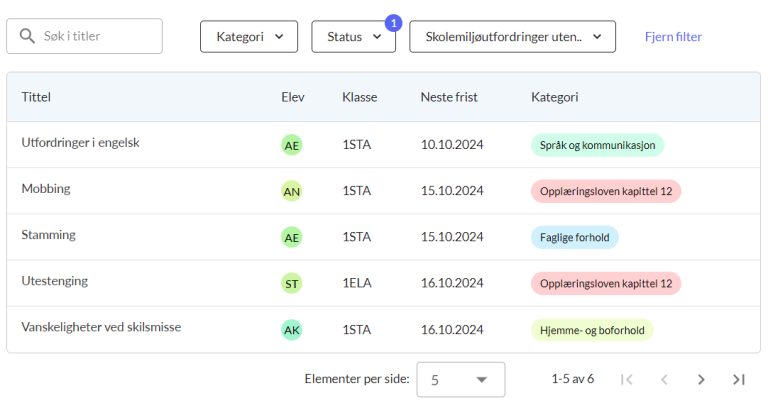768x420 pixels.
Task: Click the AK student avatar
Action: point(291,330)
